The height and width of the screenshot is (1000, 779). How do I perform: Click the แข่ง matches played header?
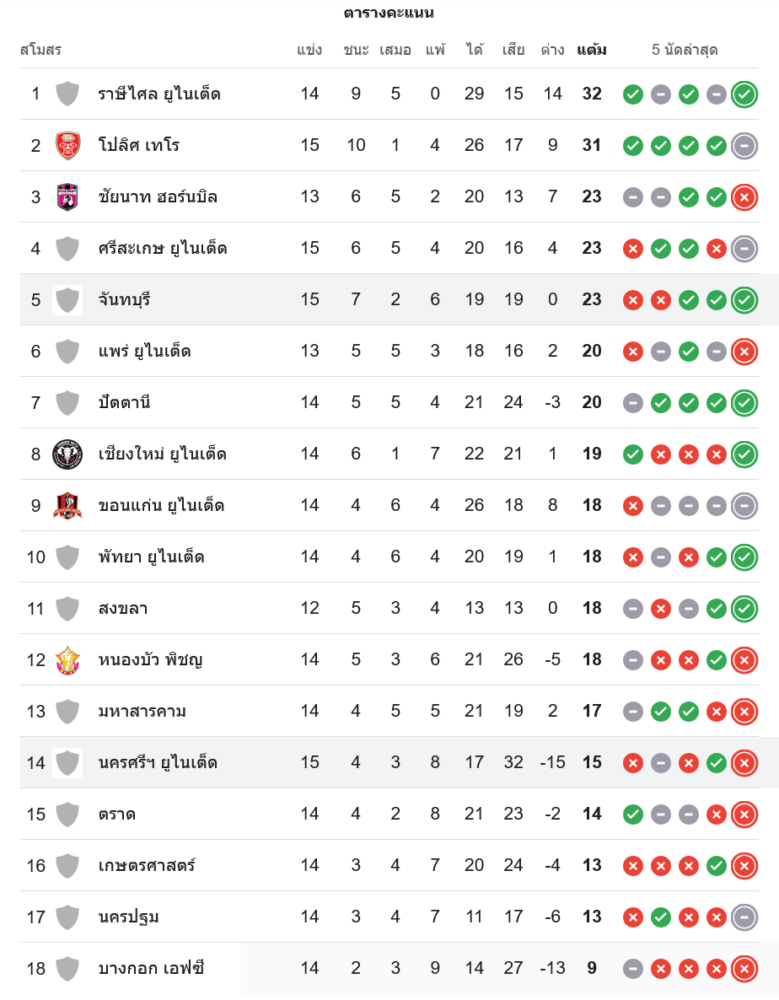(309, 50)
